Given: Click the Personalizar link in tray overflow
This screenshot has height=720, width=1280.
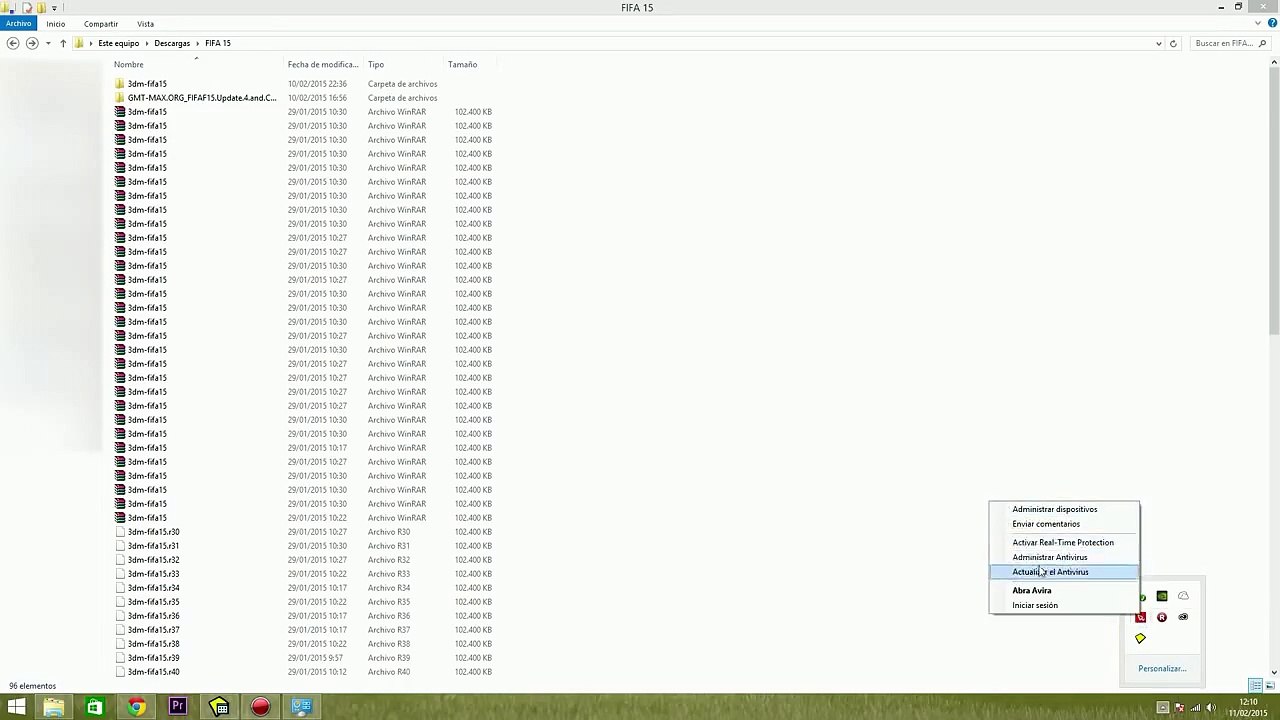Looking at the screenshot, I should 1162,669.
